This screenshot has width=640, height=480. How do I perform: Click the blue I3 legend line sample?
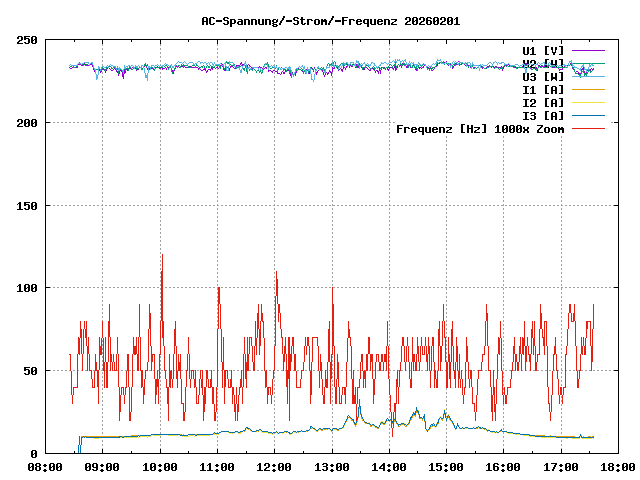pyautogui.click(x=588, y=115)
